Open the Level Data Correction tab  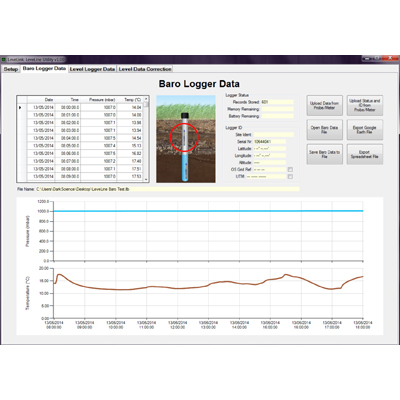[x=145, y=69]
